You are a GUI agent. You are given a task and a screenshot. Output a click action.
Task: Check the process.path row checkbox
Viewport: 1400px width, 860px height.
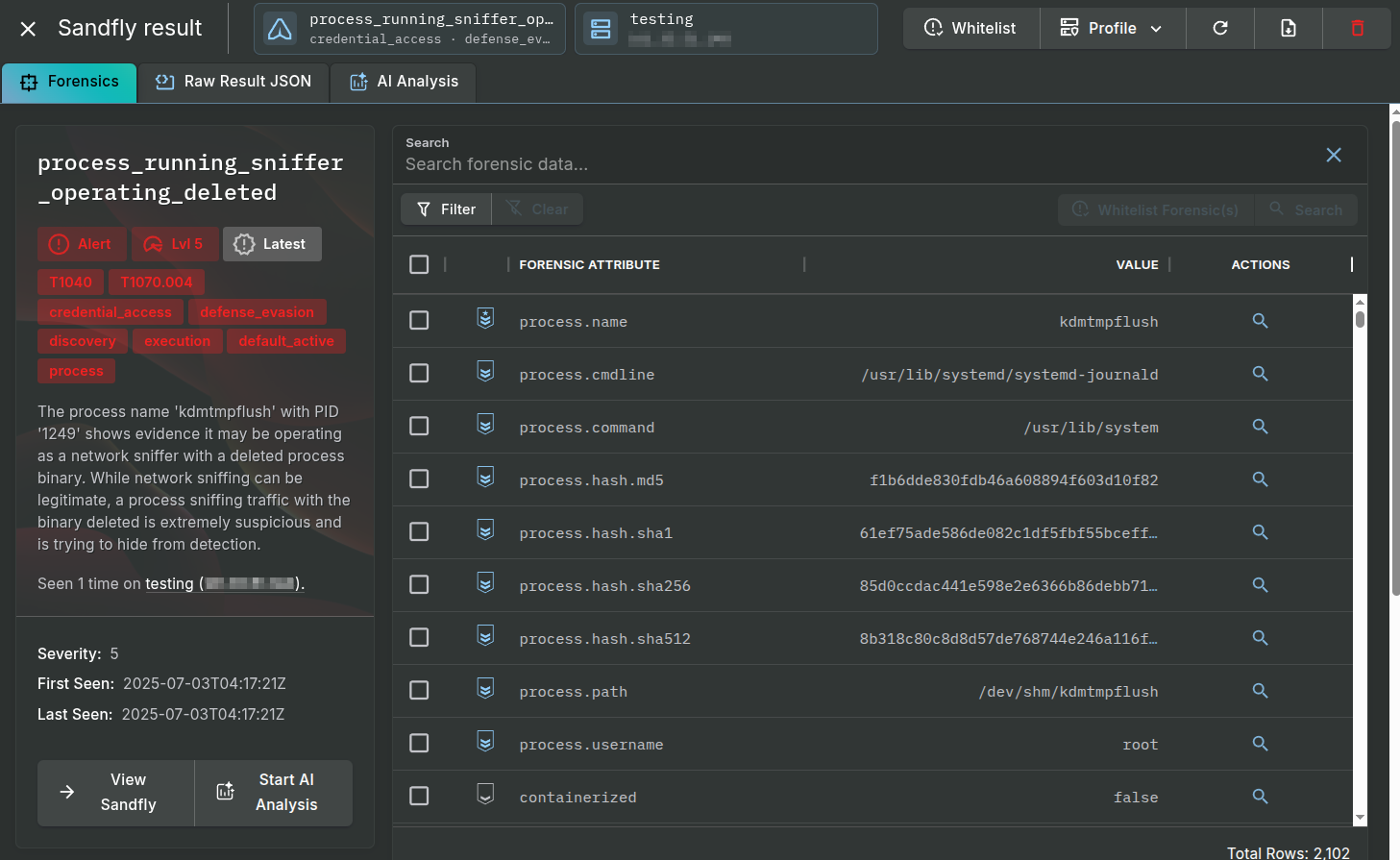pyautogui.click(x=419, y=690)
